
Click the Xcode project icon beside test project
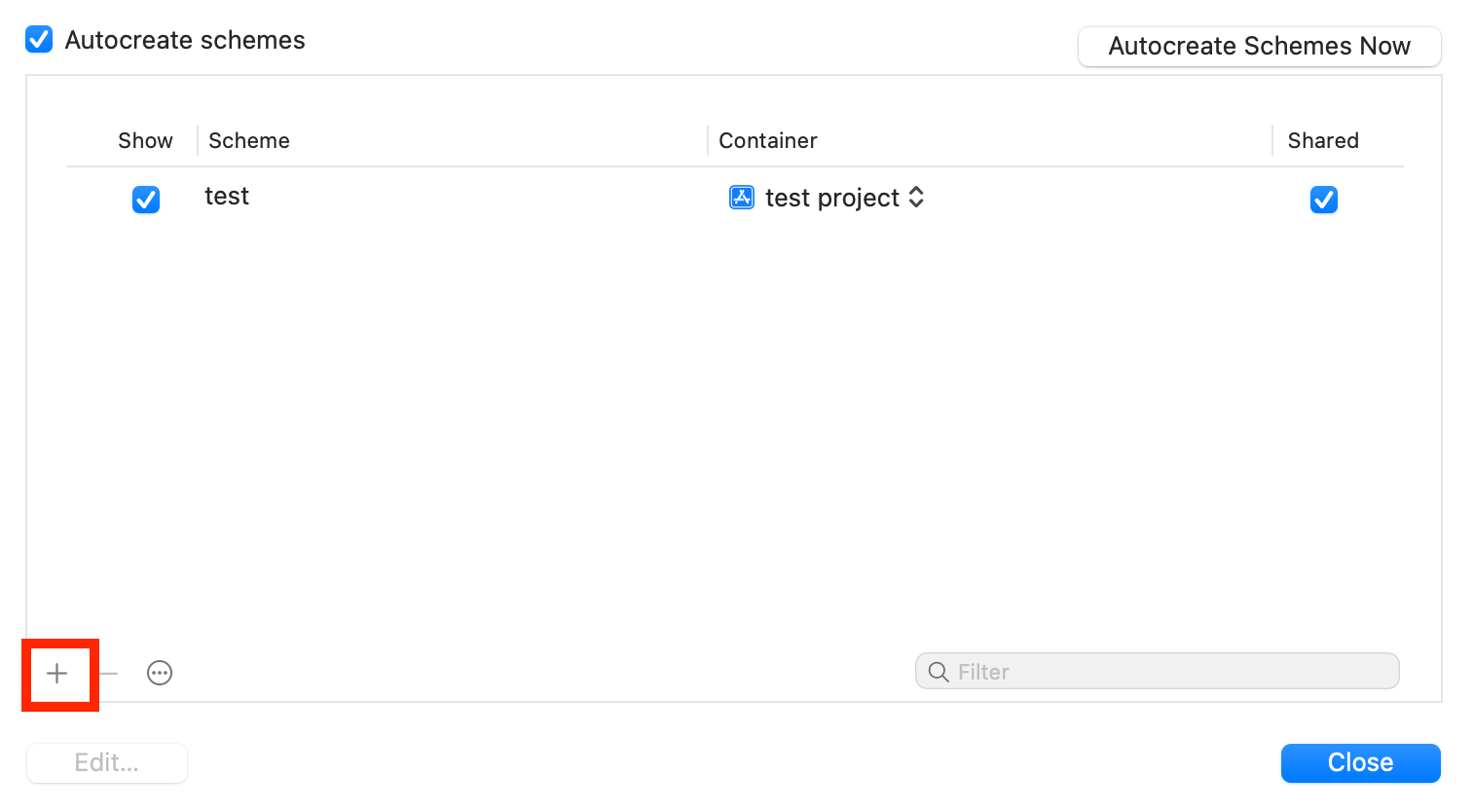(742, 198)
